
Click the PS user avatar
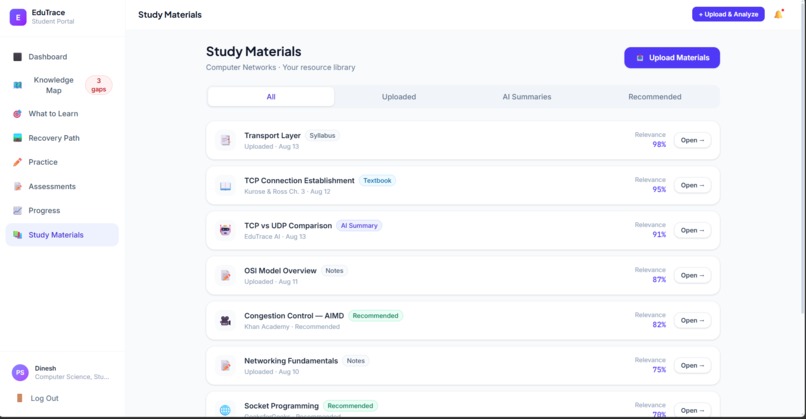(x=20, y=372)
